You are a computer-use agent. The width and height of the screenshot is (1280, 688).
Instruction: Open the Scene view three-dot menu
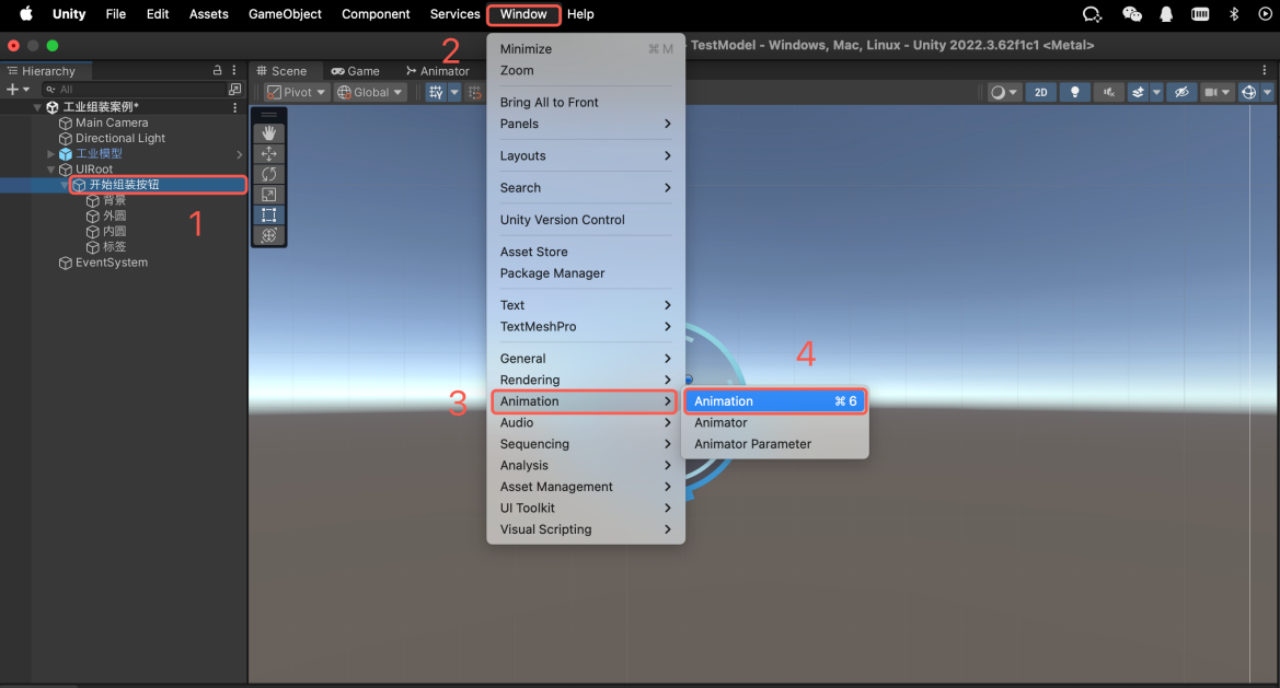1264,70
